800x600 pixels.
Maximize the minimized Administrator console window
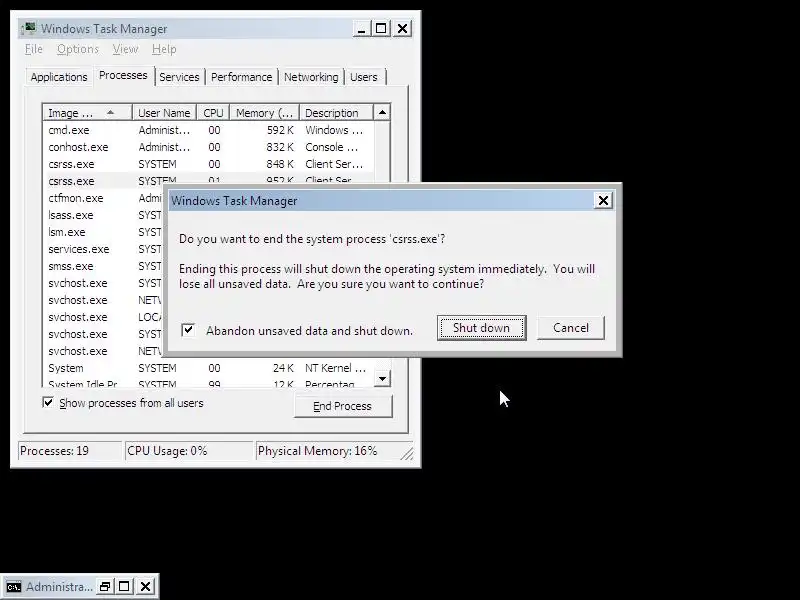tap(124, 587)
